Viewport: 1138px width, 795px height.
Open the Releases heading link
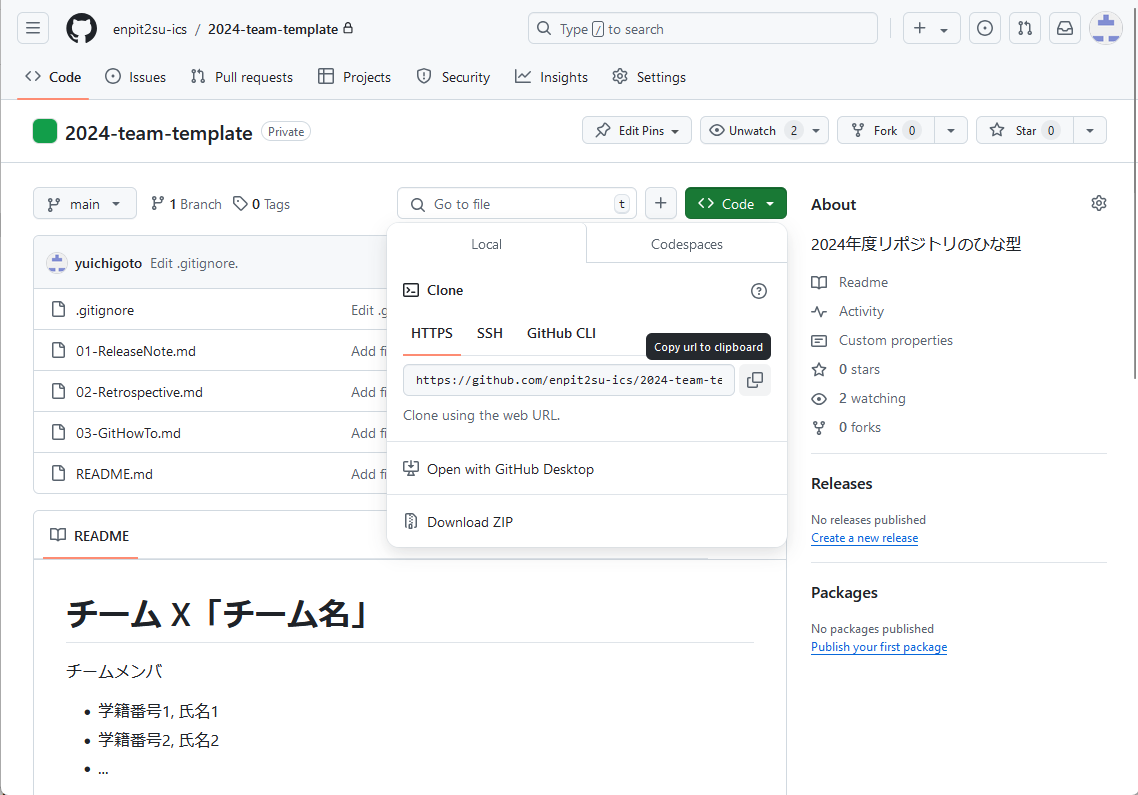[842, 484]
